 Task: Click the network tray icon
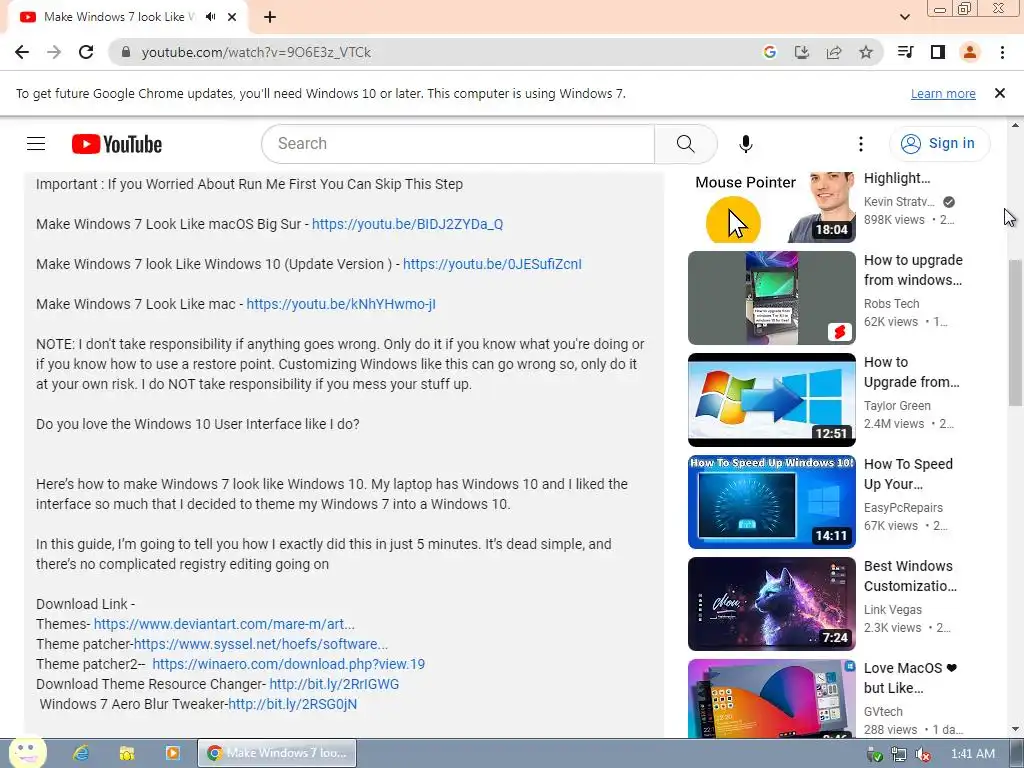tap(899, 754)
